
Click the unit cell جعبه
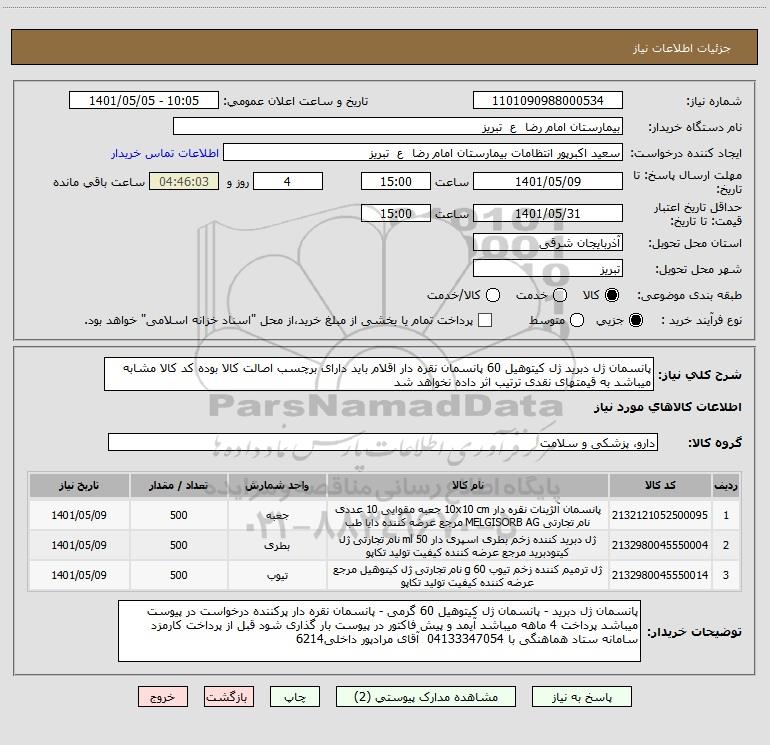(277, 515)
